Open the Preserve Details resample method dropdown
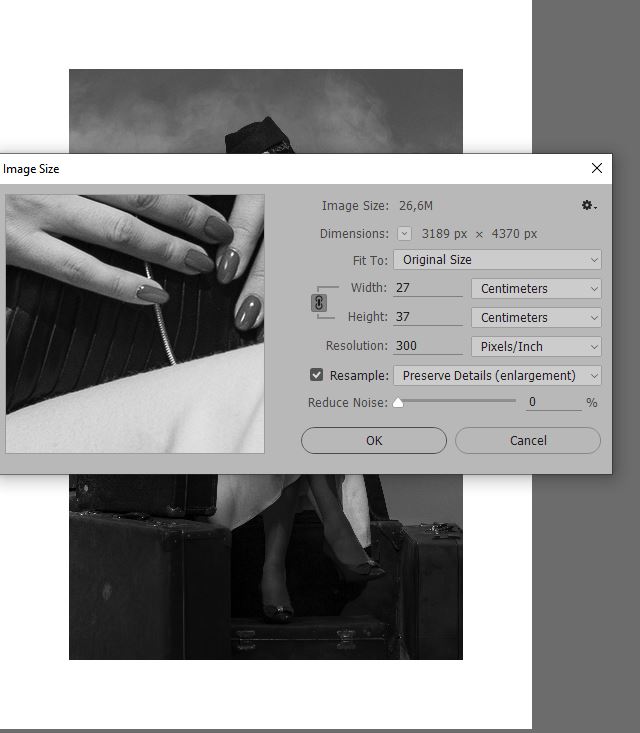This screenshot has height=733, width=640. pos(497,375)
